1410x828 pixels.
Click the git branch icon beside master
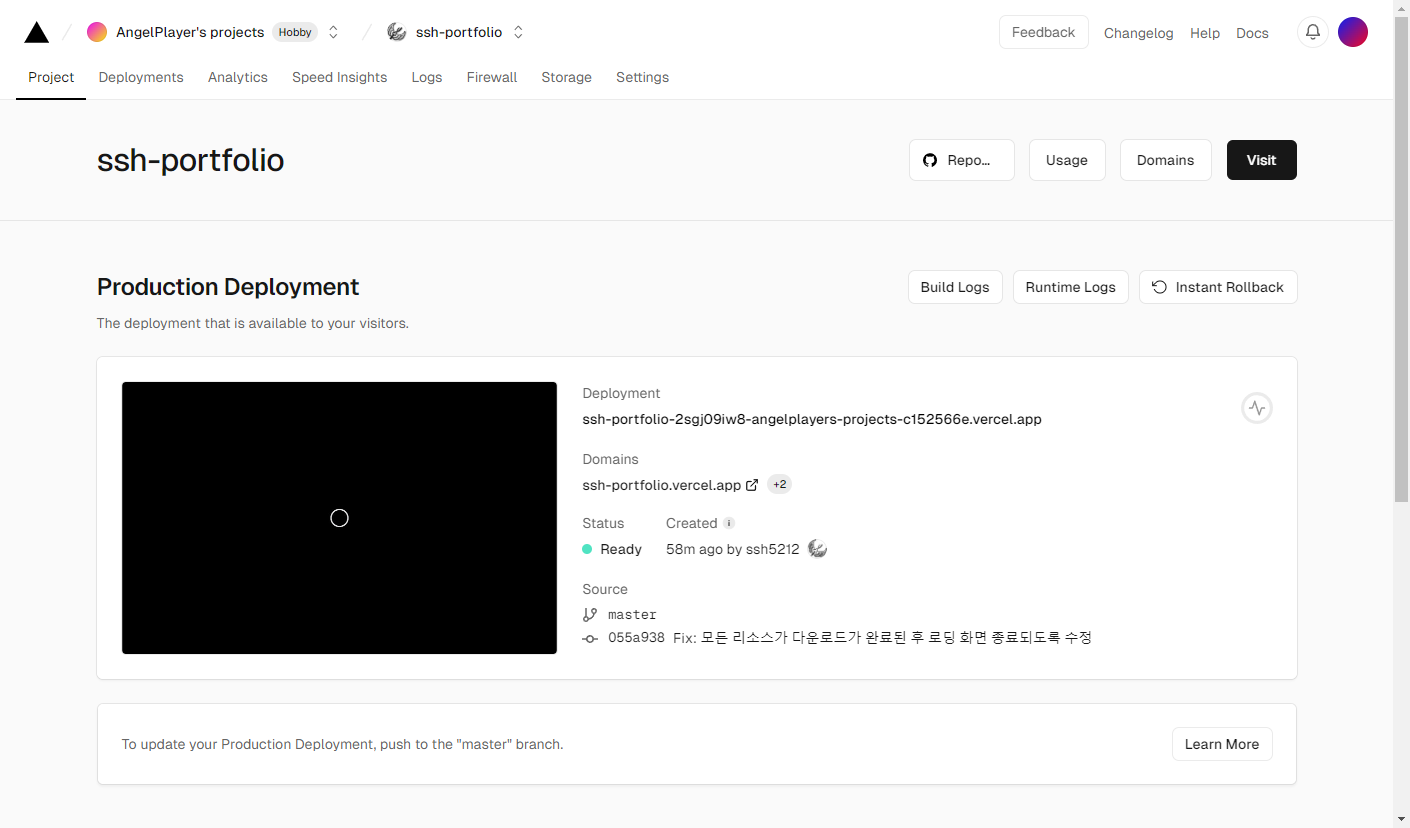[590, 614]
